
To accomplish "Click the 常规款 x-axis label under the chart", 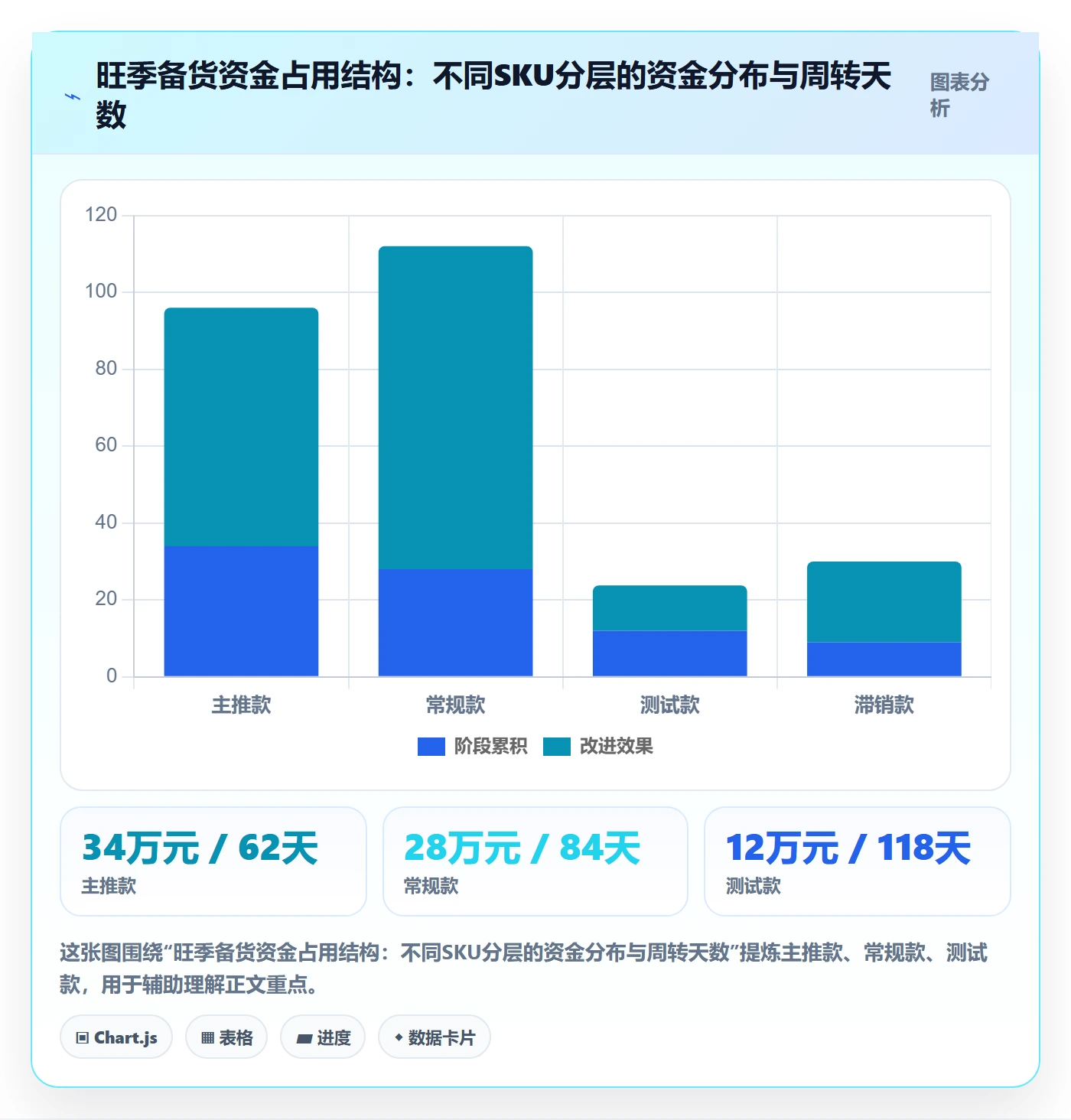I will (455, 705).
